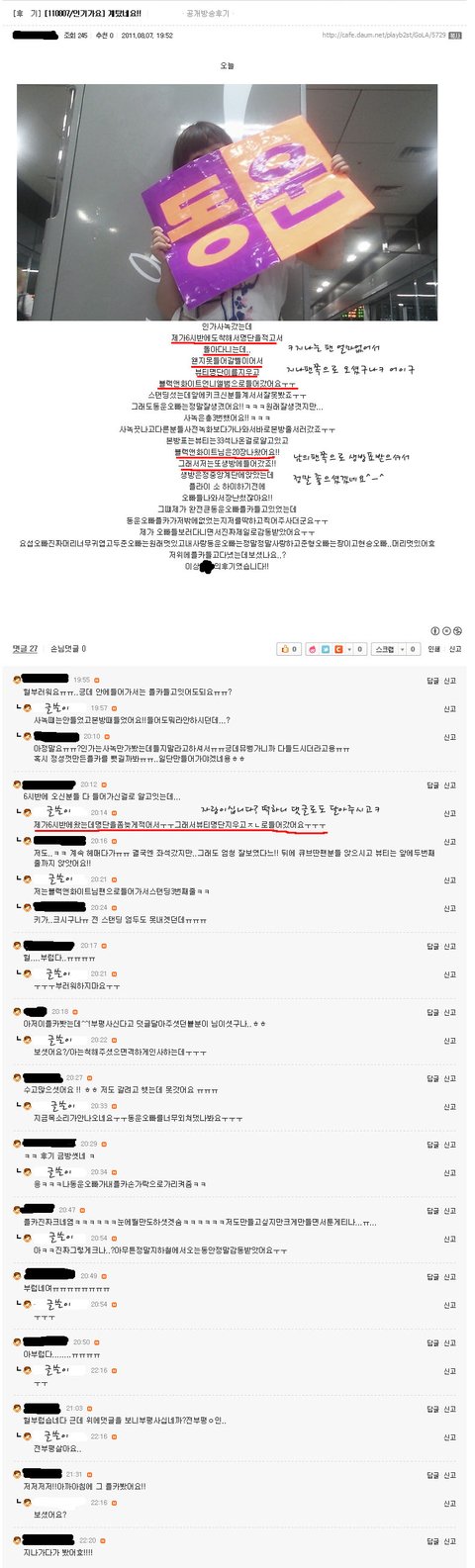The image size is (475, 1568).
Task: Click the new badge beside 20:10 reply
Action: tap(108, 736)
